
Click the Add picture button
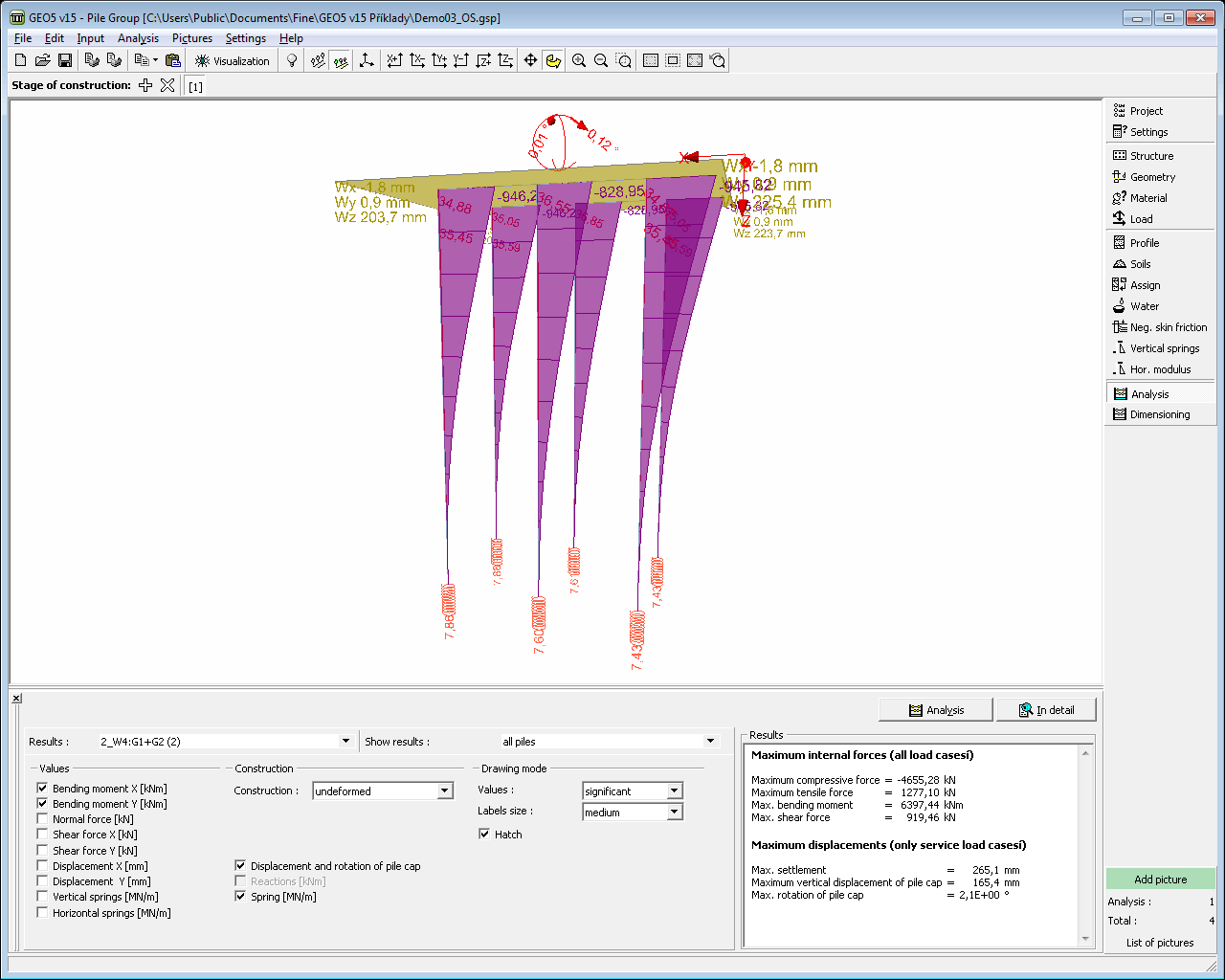[1160, 880]
